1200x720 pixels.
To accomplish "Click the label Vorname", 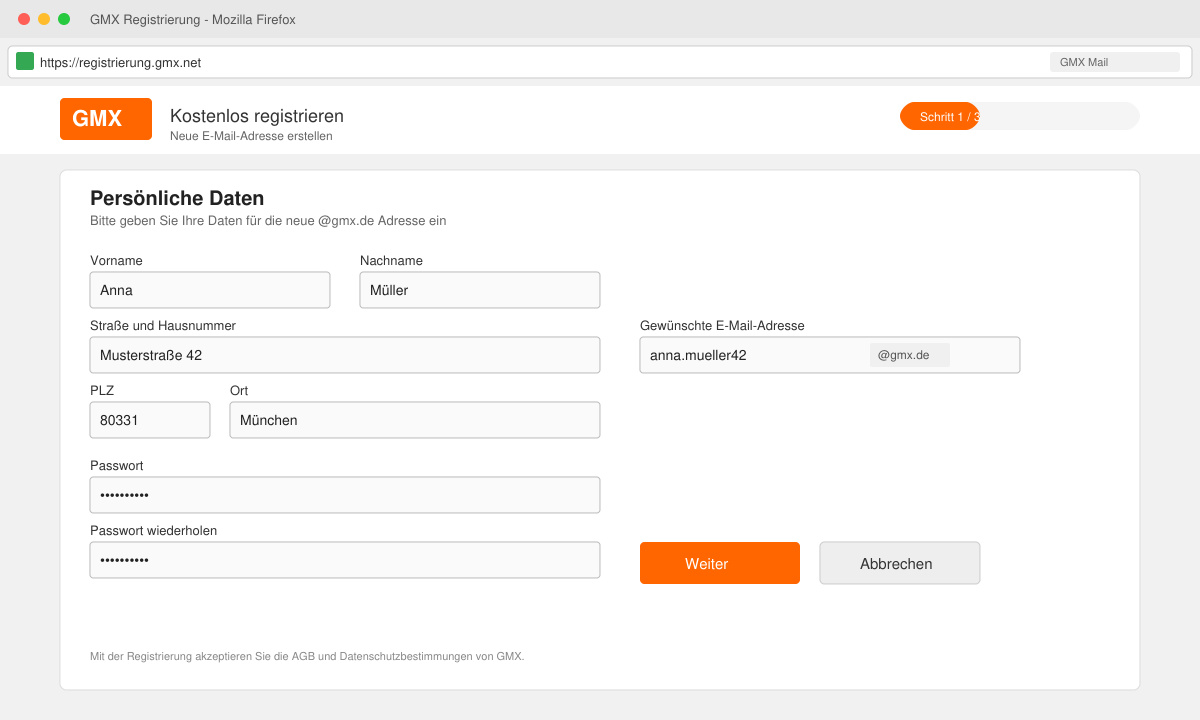I will pos(116,261).
